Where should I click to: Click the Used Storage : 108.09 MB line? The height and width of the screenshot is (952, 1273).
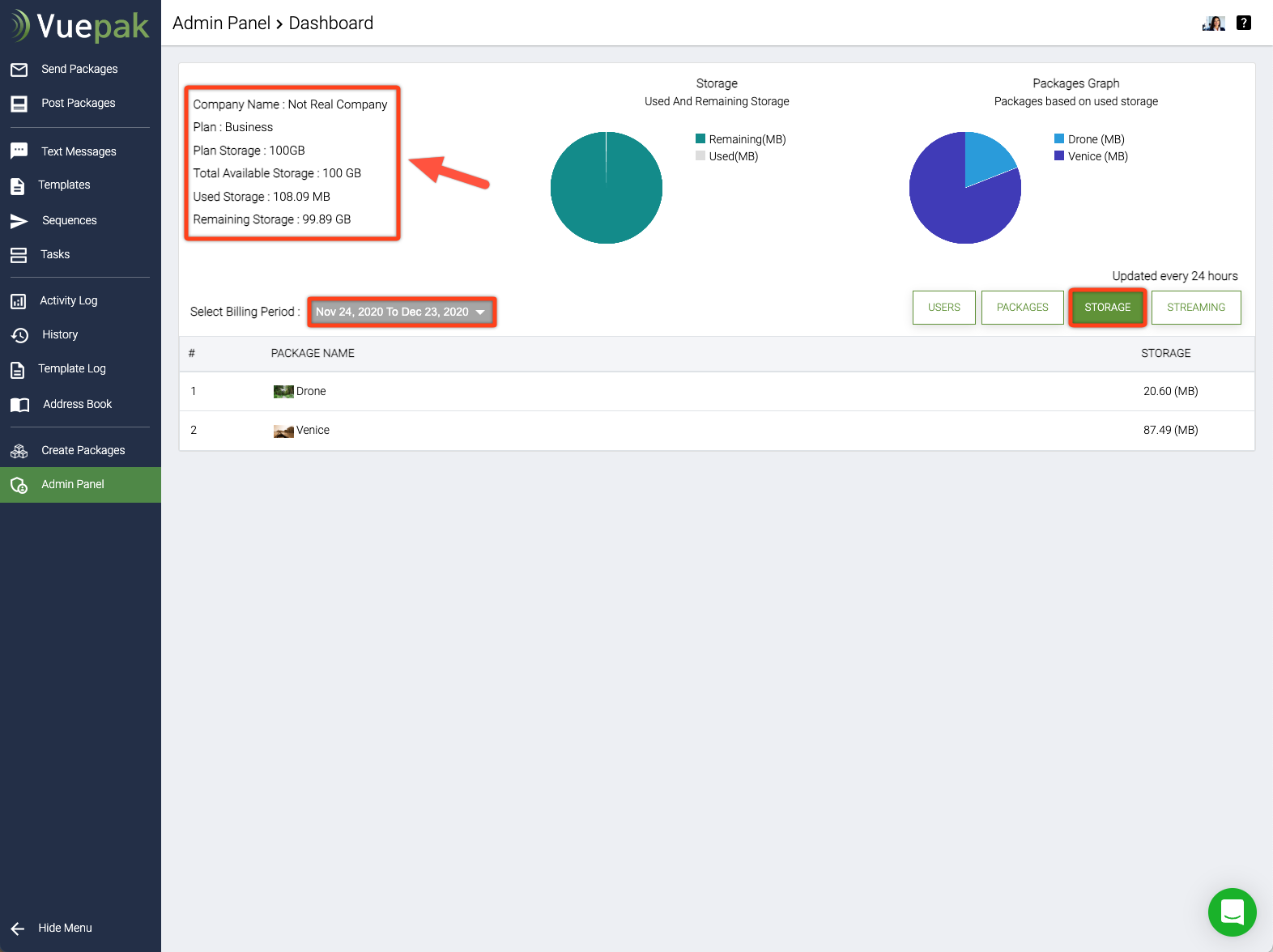[262, 197]
